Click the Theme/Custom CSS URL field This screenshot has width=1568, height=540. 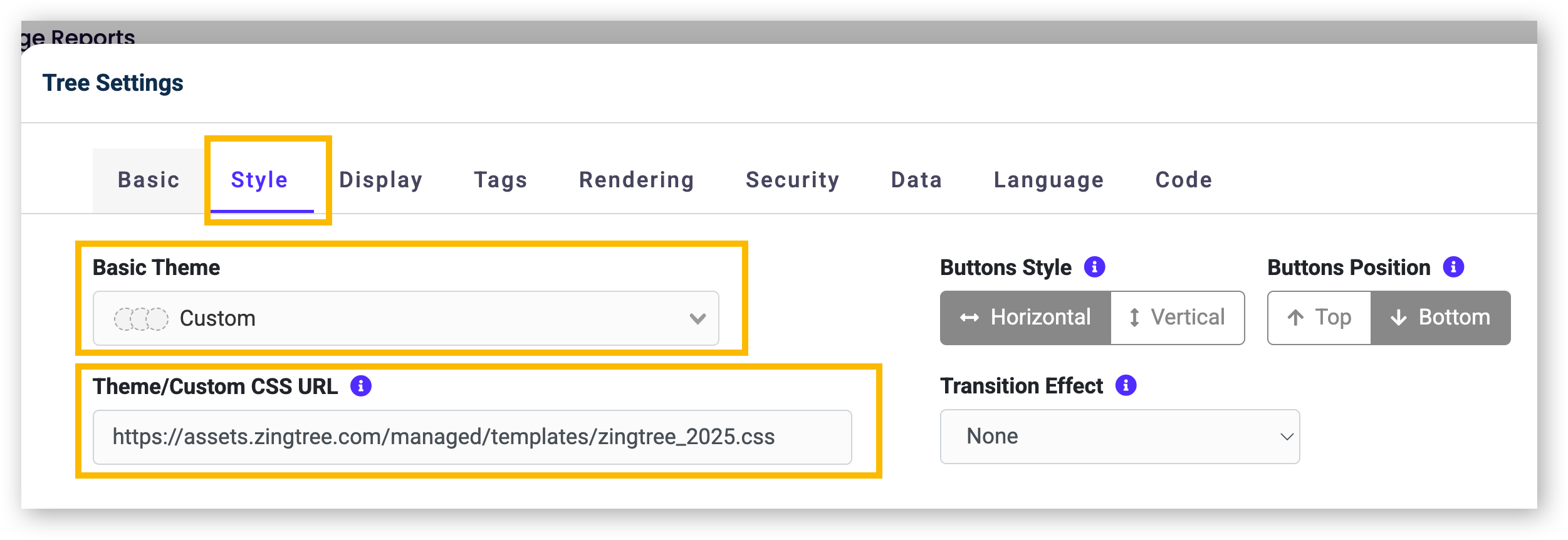[x=472, y=437]
